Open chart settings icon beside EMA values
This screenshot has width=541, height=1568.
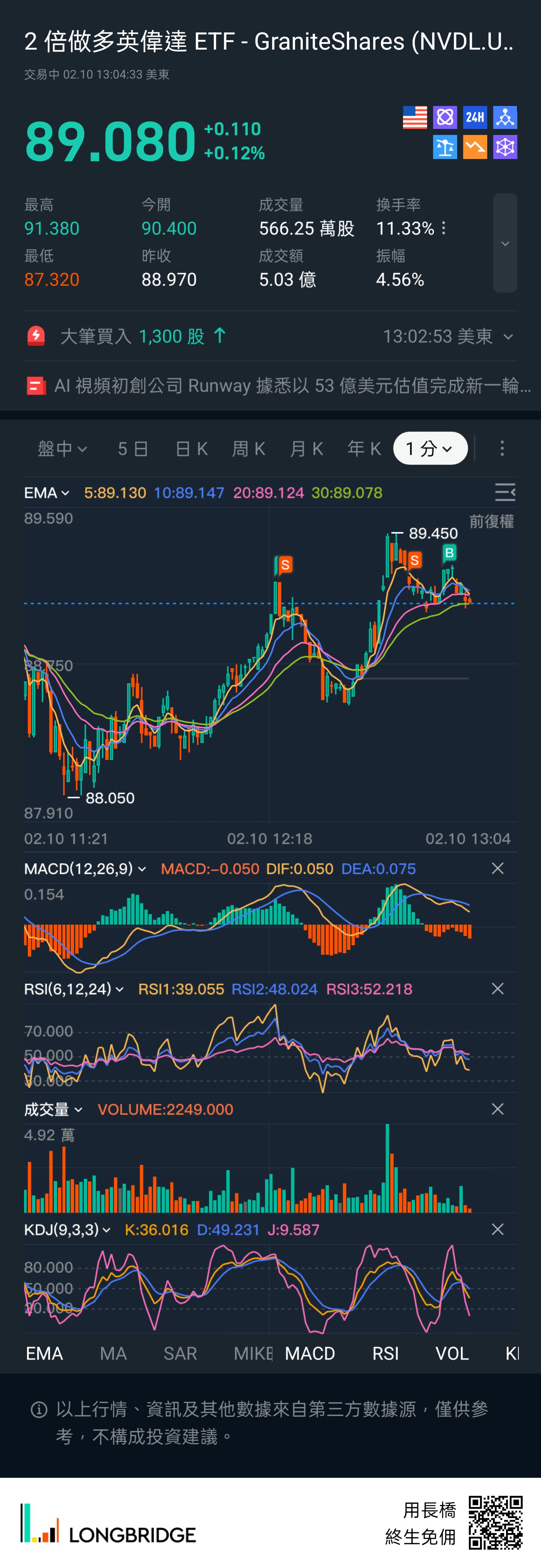[x=505, y=492]
